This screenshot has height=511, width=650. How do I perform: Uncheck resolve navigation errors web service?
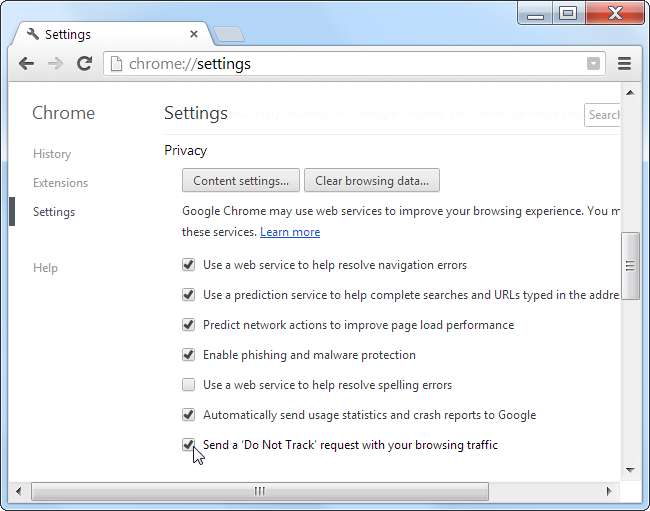pyautogui.click(x=189, y=265)
